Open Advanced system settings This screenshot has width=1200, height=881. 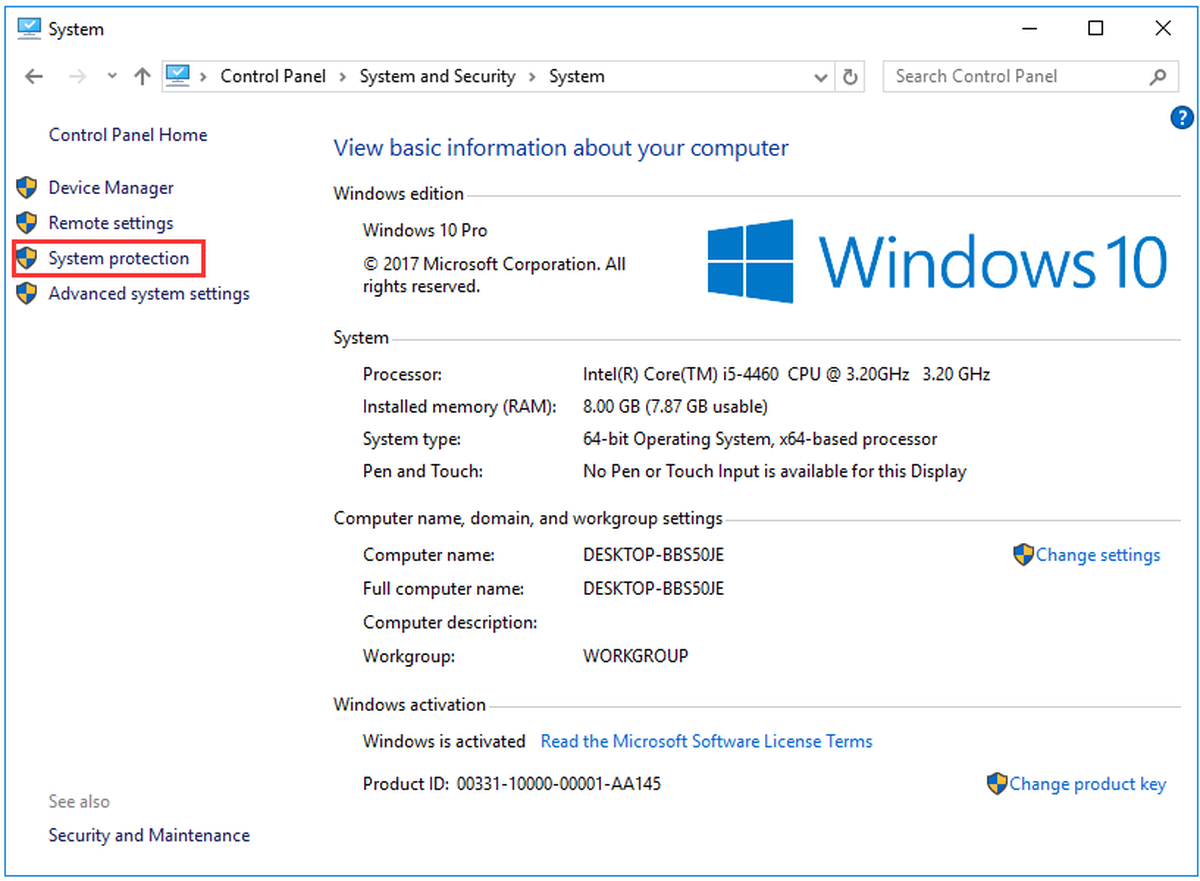click(149, 294)
